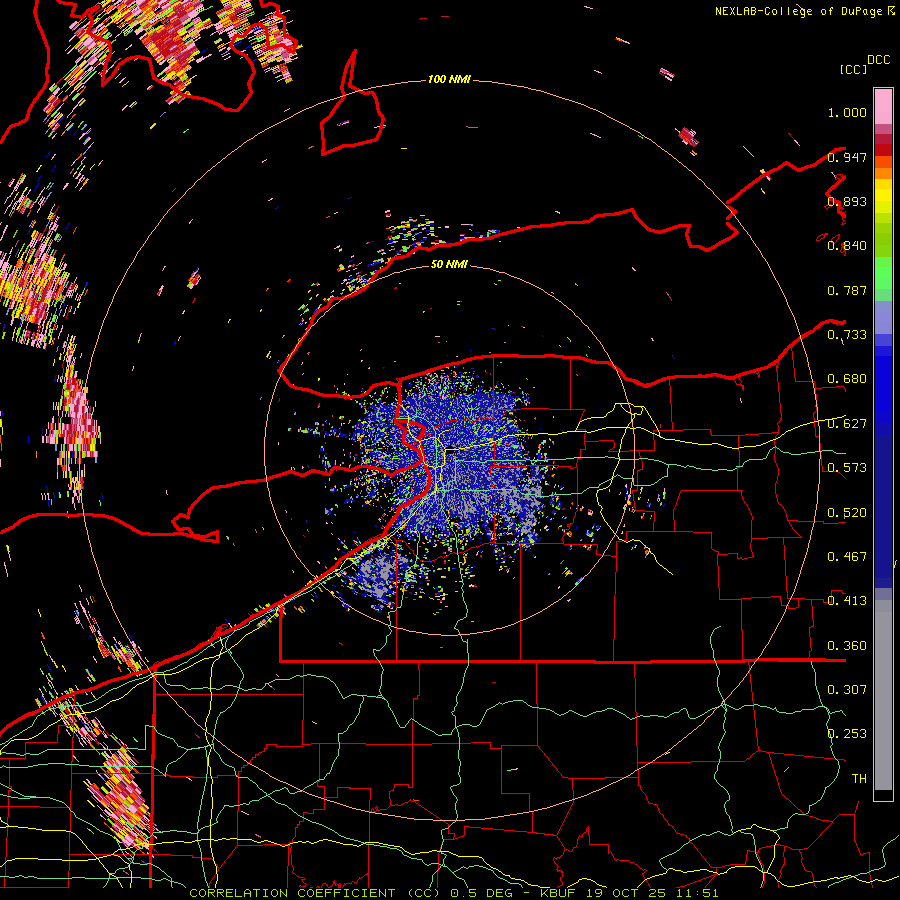The height and width of the screenshot is (900, 900).
Task: Click the Correlation Coefficient KBUF caption line
Action: pyautogui.click(x=453, y=893)
